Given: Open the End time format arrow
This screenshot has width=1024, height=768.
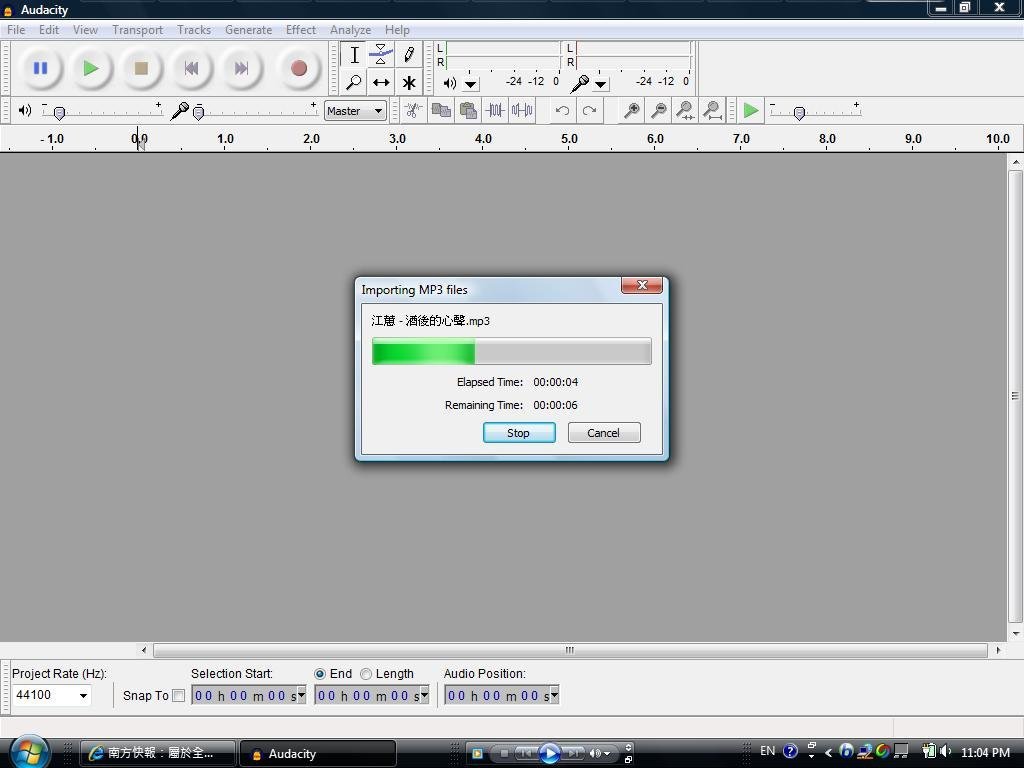Looking at the screenshot, I should point(424,695).
